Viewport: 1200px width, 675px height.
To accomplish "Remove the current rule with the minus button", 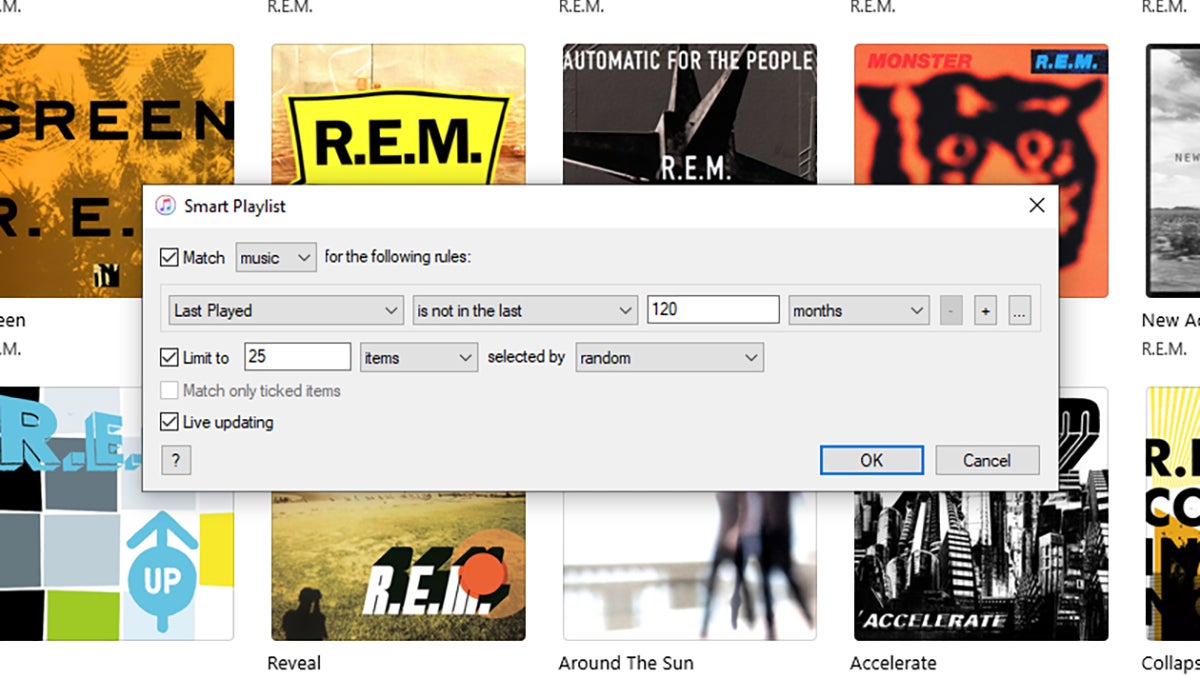I will click(951, 310).
